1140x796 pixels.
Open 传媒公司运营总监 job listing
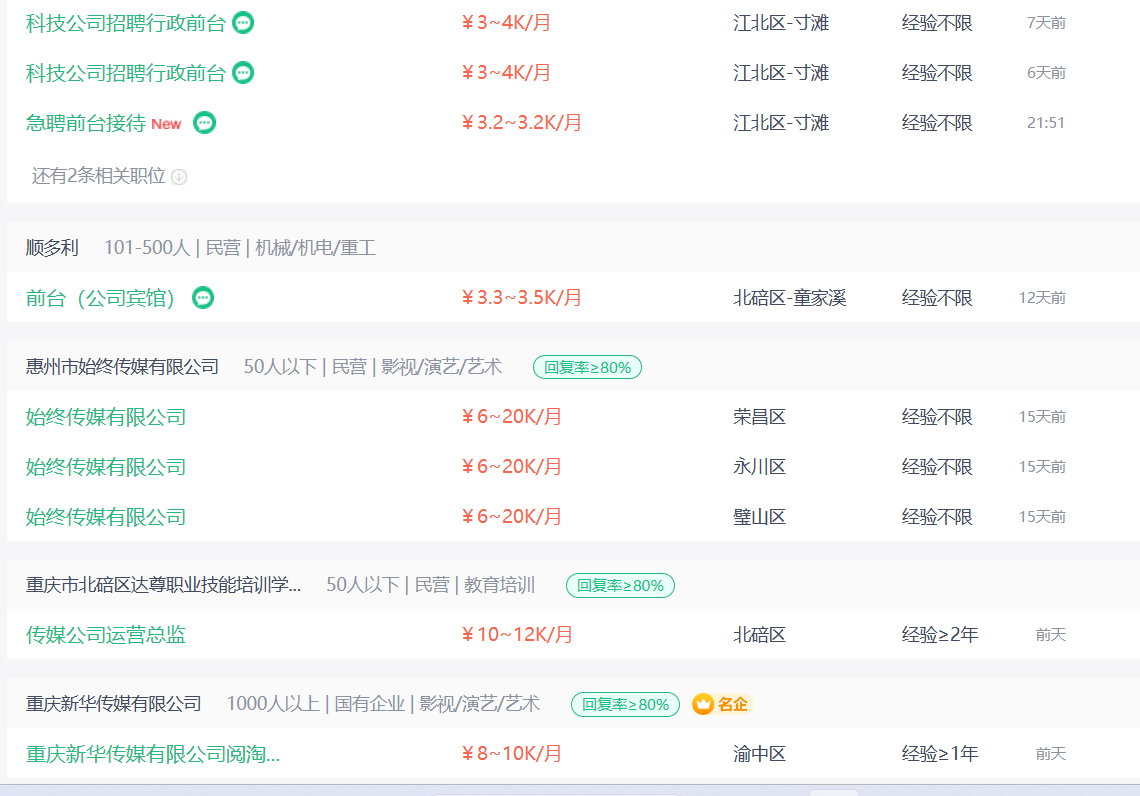(x=105, y=635)
